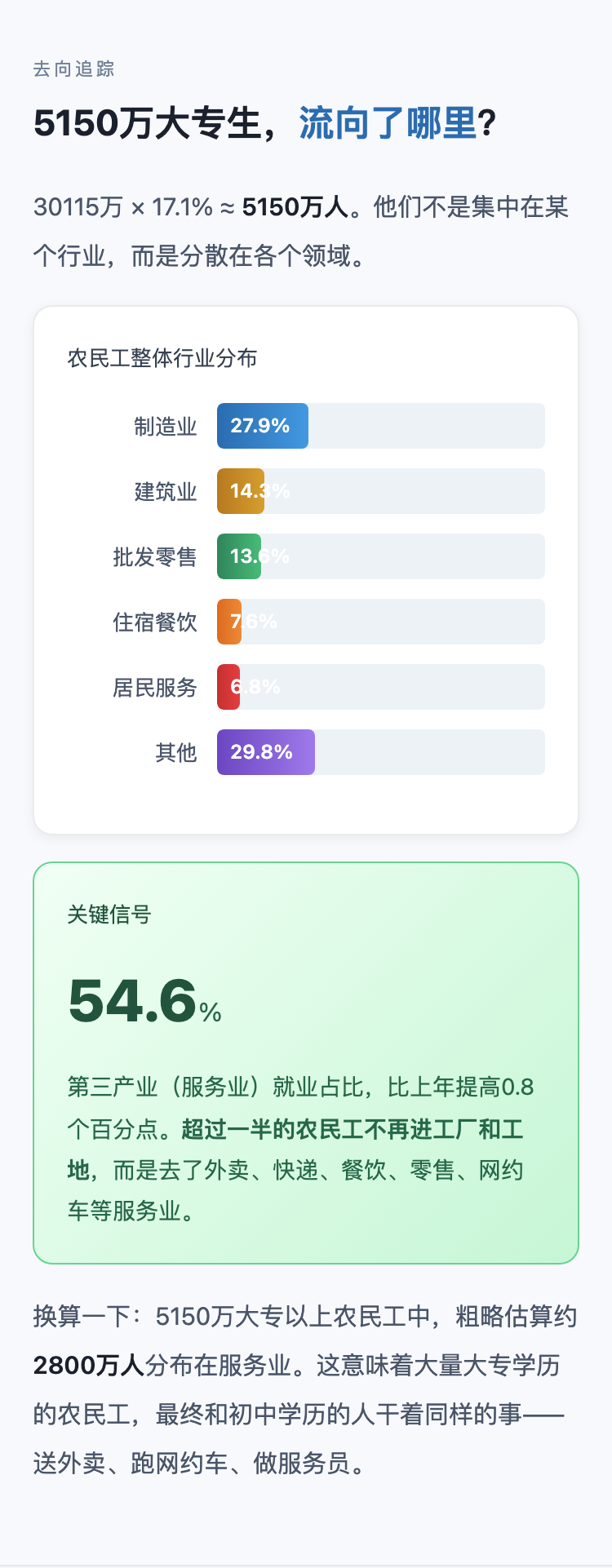Click the 农民工整体行业分布 chart title
The width and height of the screenshot is (612, 1568).
click(x=162, y=358)
